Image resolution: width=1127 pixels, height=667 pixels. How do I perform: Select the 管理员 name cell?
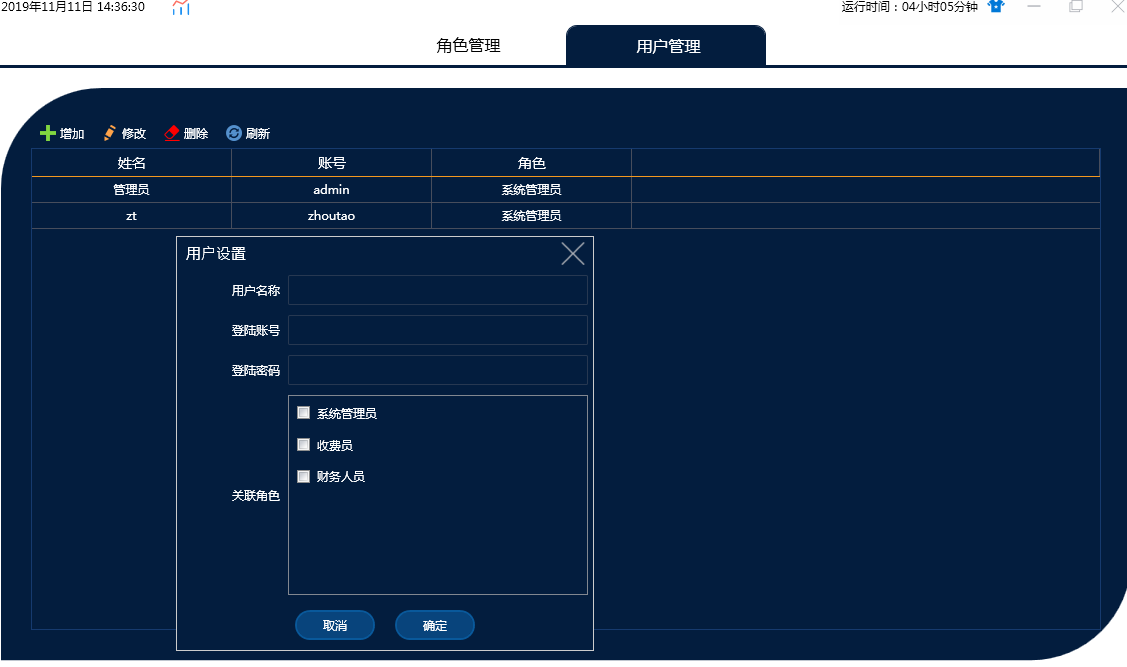(132, 190)
